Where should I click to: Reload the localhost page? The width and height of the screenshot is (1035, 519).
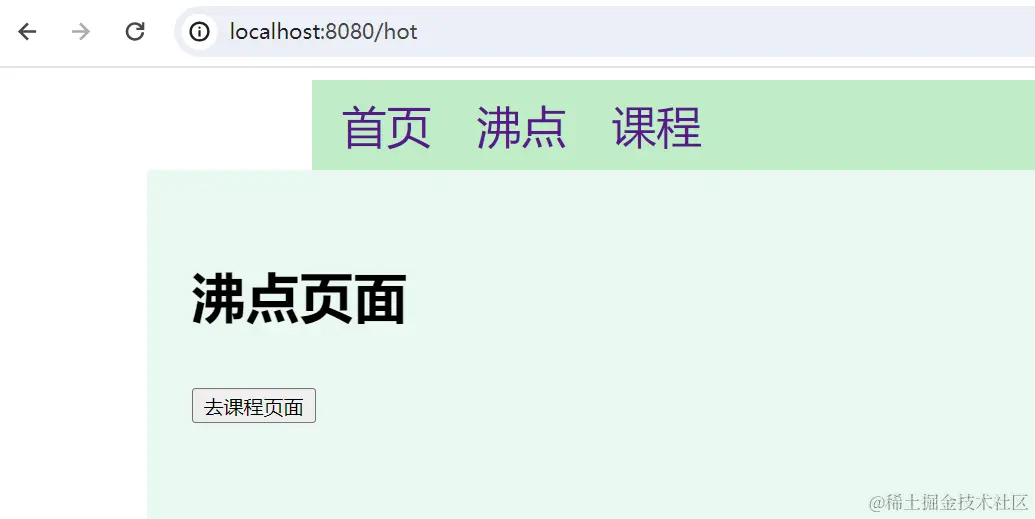click(x=135, y=32)
